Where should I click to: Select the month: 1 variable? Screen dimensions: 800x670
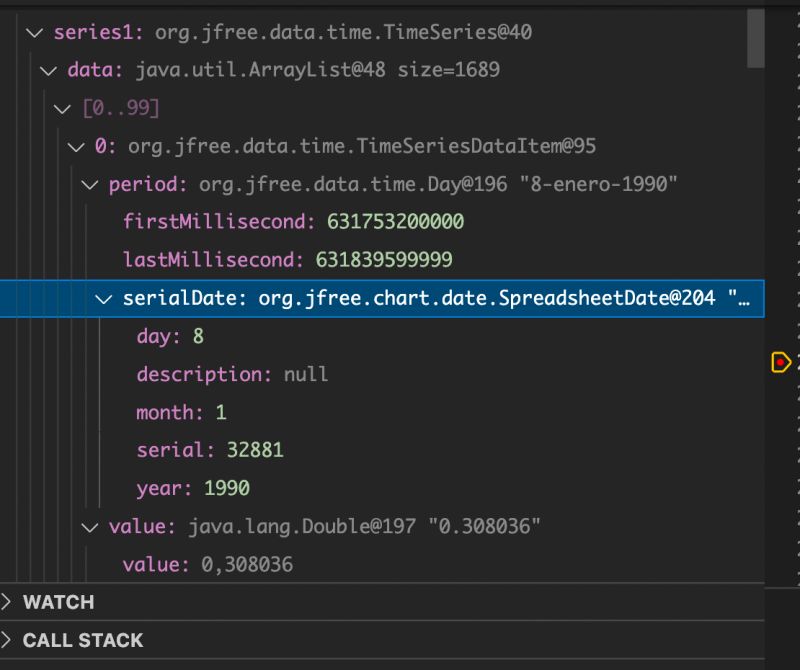(x=180, y=412)
